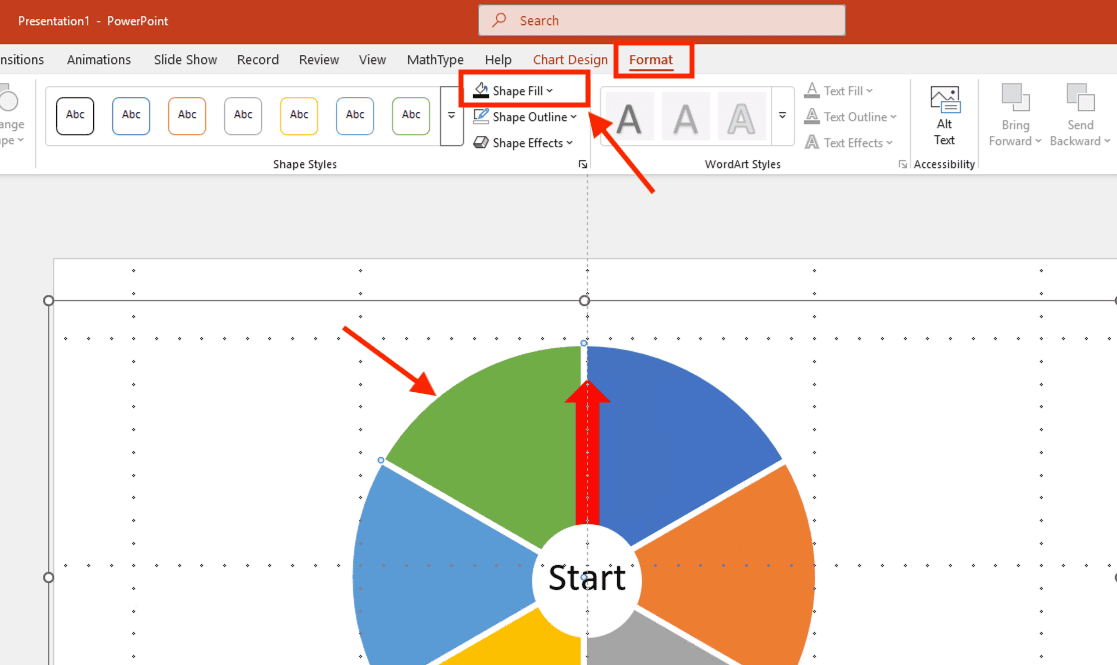
Task: Click the Shape Outline pen icon
Action: tap(481, 116)
